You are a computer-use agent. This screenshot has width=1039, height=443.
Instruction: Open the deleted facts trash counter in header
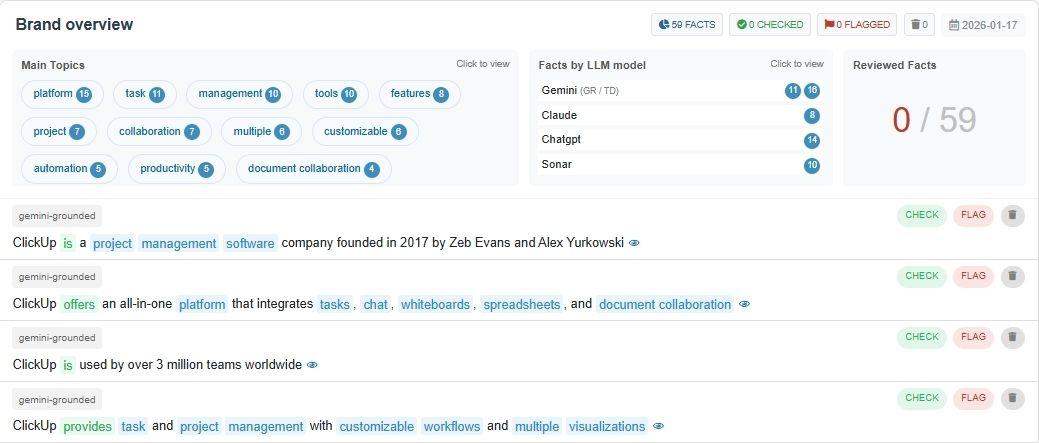pos(919,25)
